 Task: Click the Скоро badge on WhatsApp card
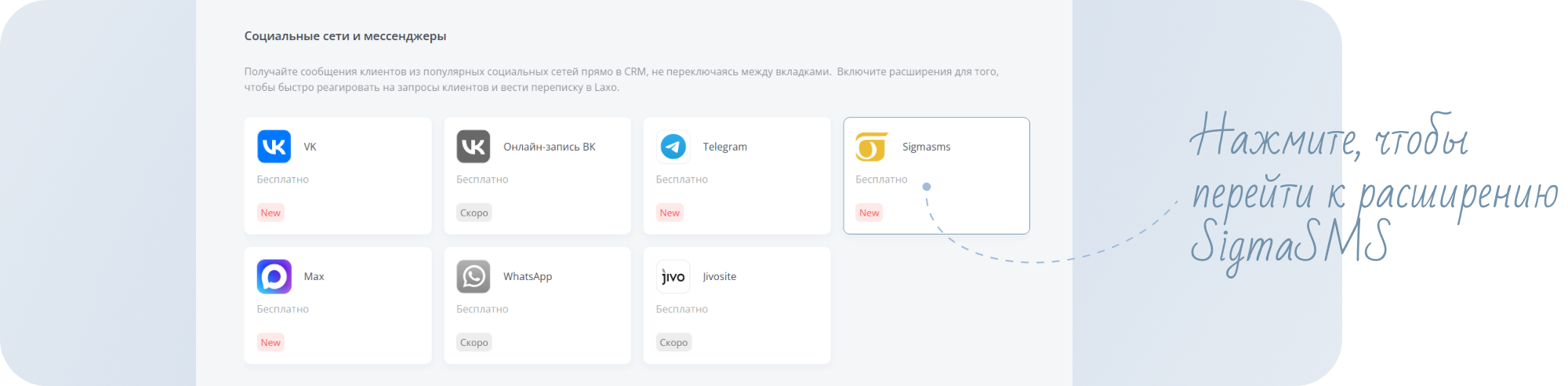(x=474, y=343)
